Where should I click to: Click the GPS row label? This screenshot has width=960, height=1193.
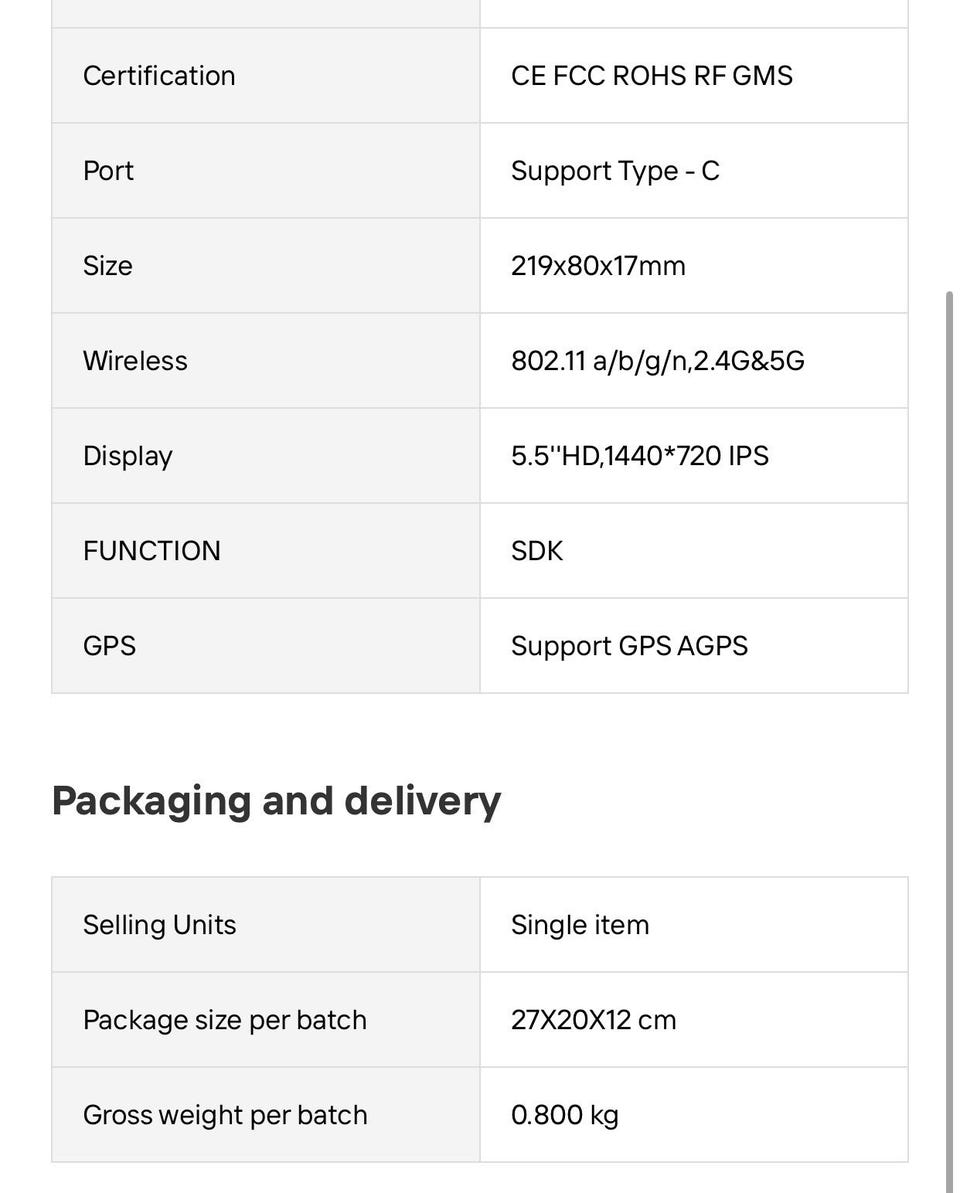pos(109,646)
